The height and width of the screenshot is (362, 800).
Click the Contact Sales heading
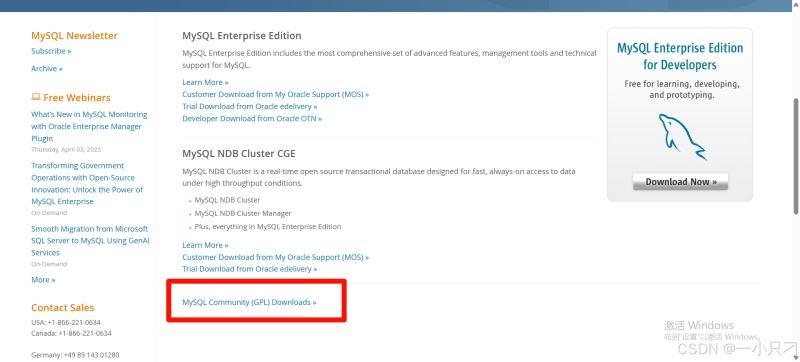point(62,307)
